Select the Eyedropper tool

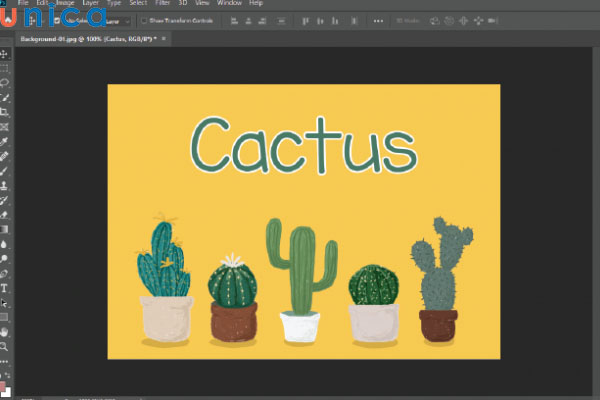[5, 142]
